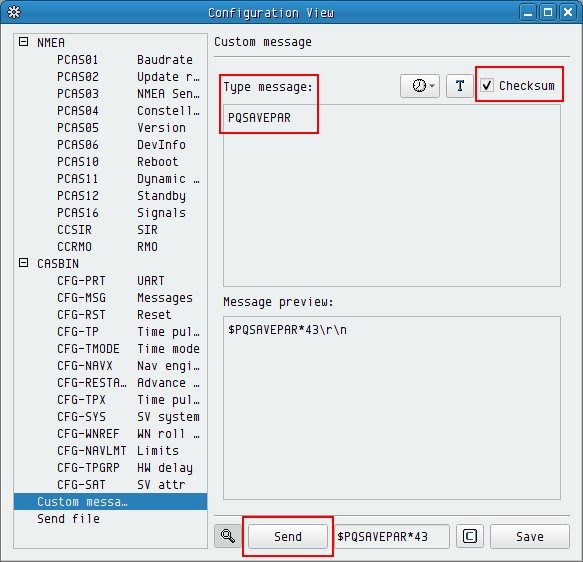Select CFG-PRT UART entry

tap(110, 280)
